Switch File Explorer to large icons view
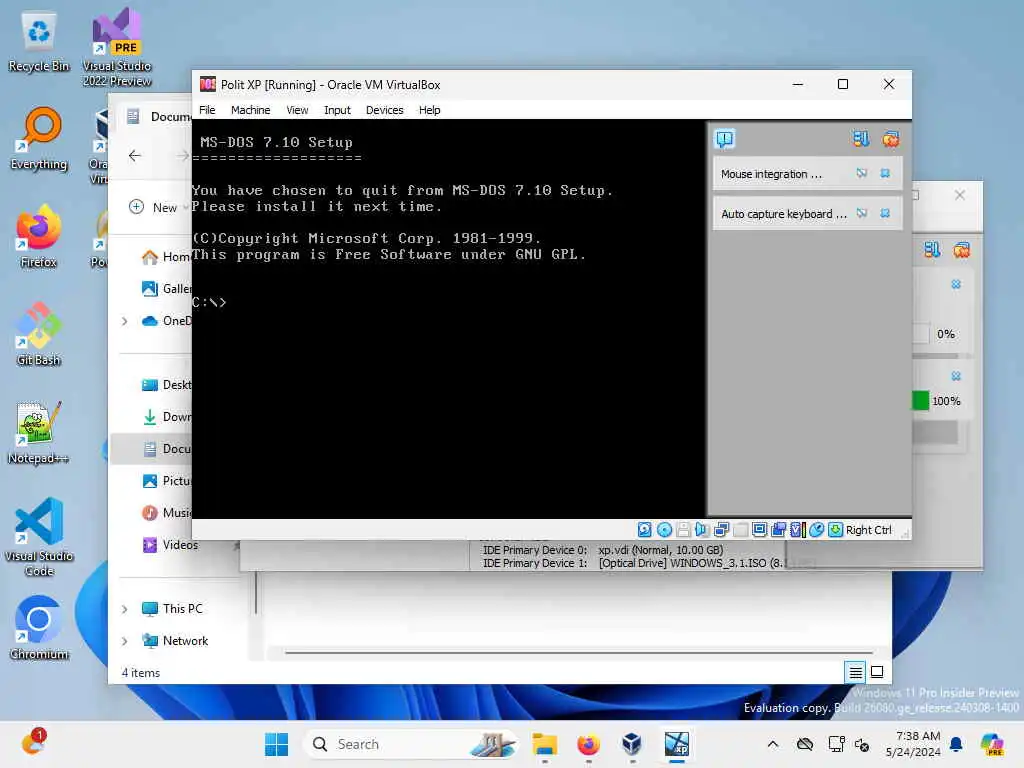 877,671
